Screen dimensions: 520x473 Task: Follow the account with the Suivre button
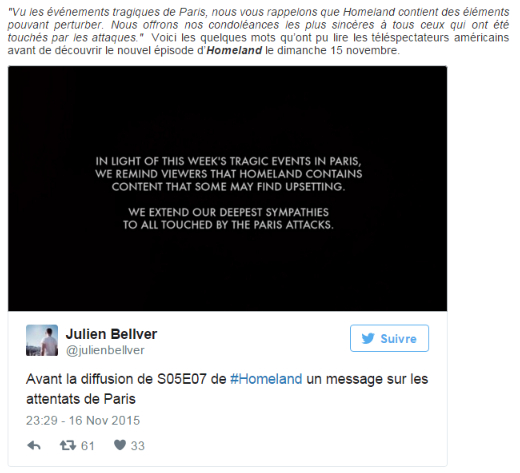point(389,338)
